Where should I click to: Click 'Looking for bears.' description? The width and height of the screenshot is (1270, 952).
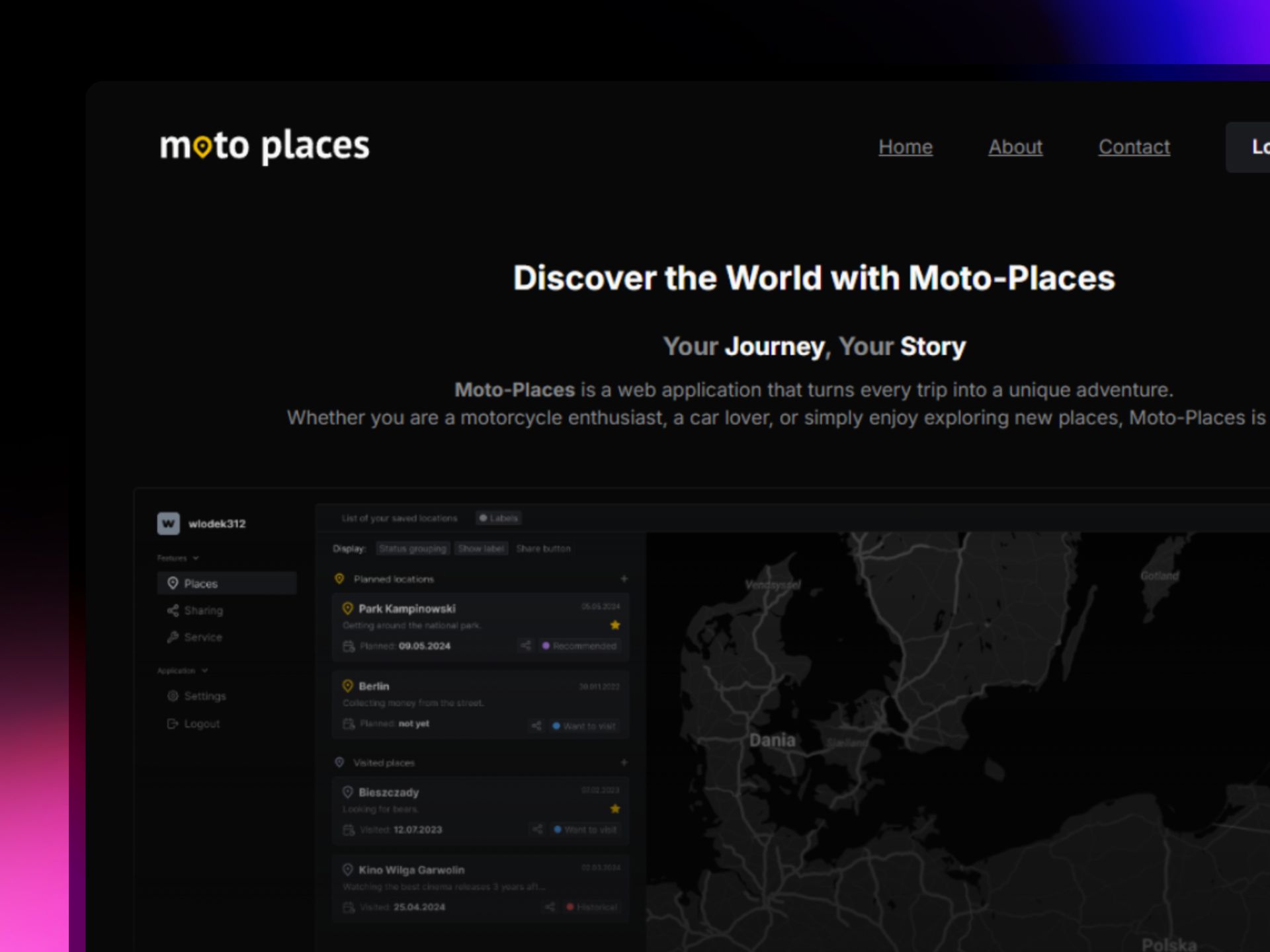point(380,809)
